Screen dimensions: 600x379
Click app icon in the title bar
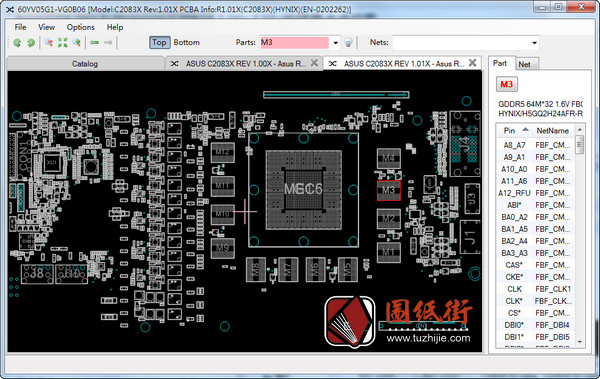(10, 9)
